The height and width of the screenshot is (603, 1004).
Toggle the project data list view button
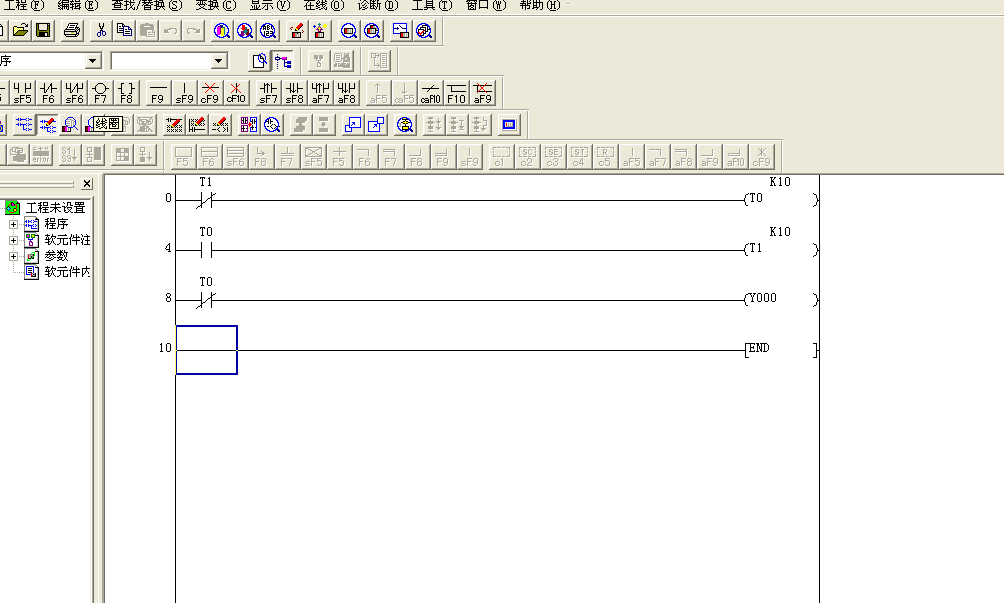(283, 61)
